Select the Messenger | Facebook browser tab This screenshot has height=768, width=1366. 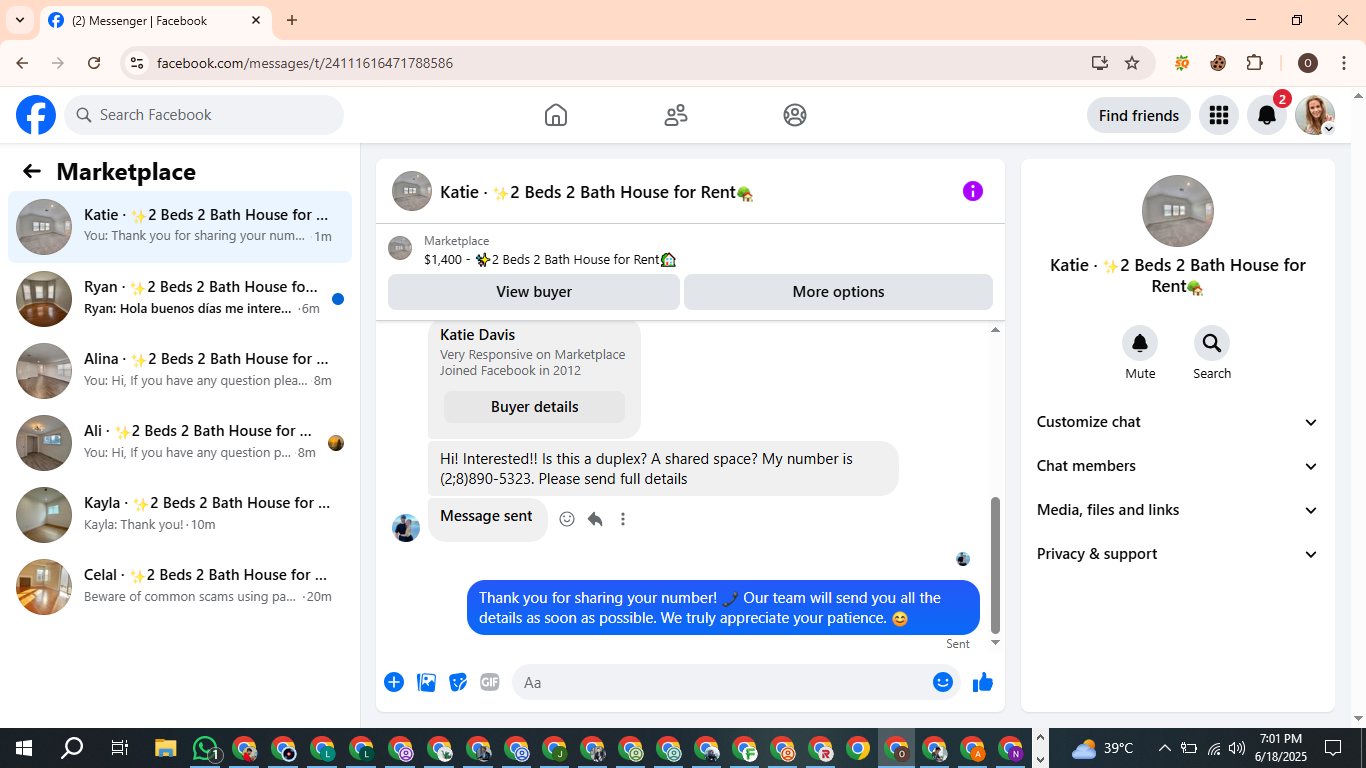point(155,20)
